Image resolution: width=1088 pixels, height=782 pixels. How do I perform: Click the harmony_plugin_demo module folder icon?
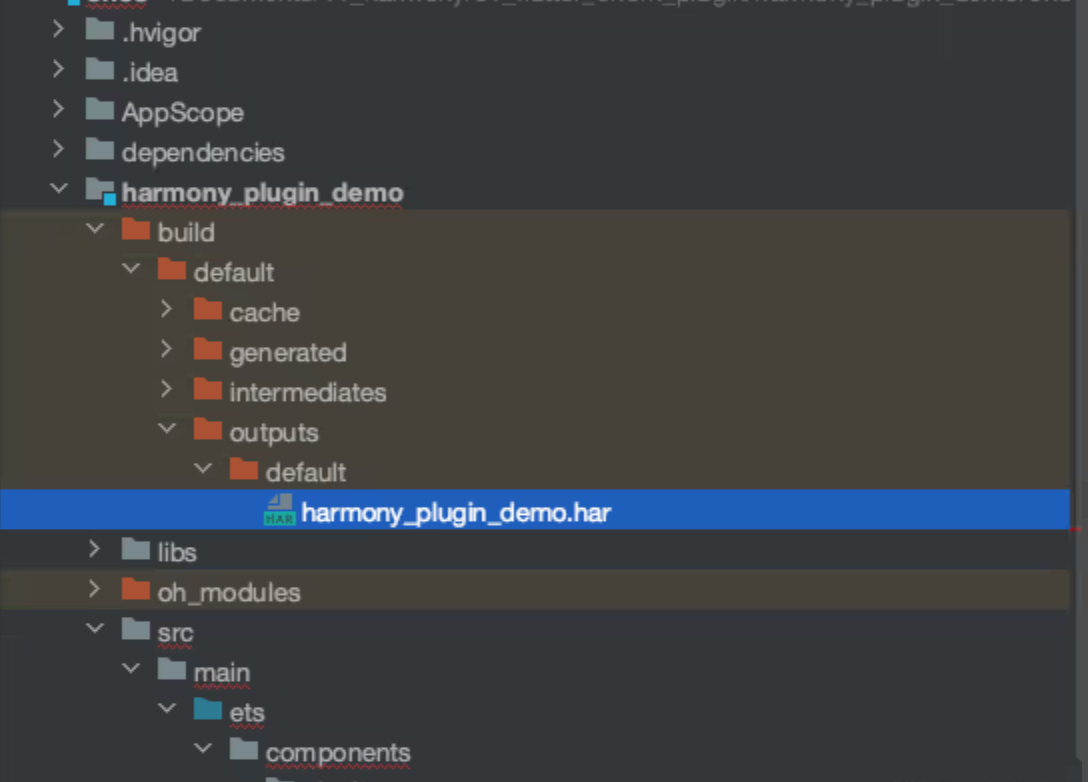click(101, 191)
